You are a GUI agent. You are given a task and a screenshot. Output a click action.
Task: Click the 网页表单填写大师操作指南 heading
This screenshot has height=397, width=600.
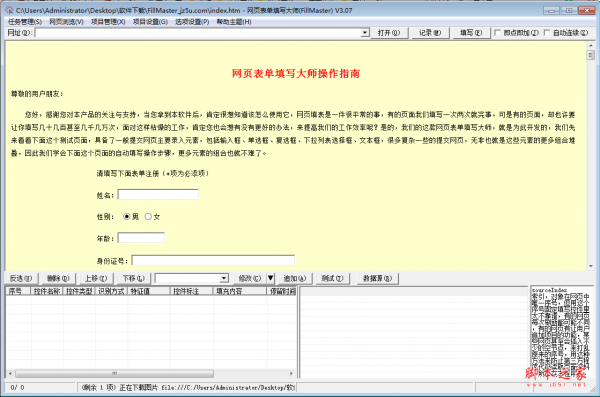pyautogui.click(x=296, y=74)
